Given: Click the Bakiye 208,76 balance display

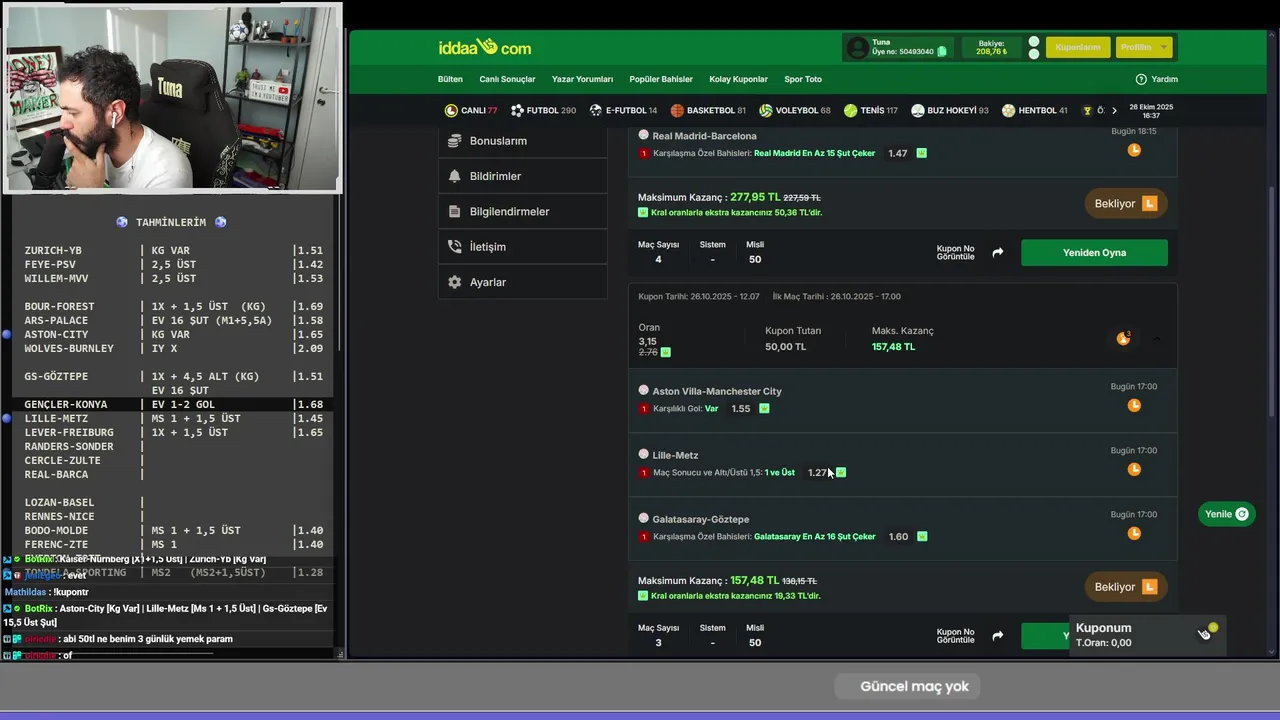Looking at the screenshot, I should (992, 47).
